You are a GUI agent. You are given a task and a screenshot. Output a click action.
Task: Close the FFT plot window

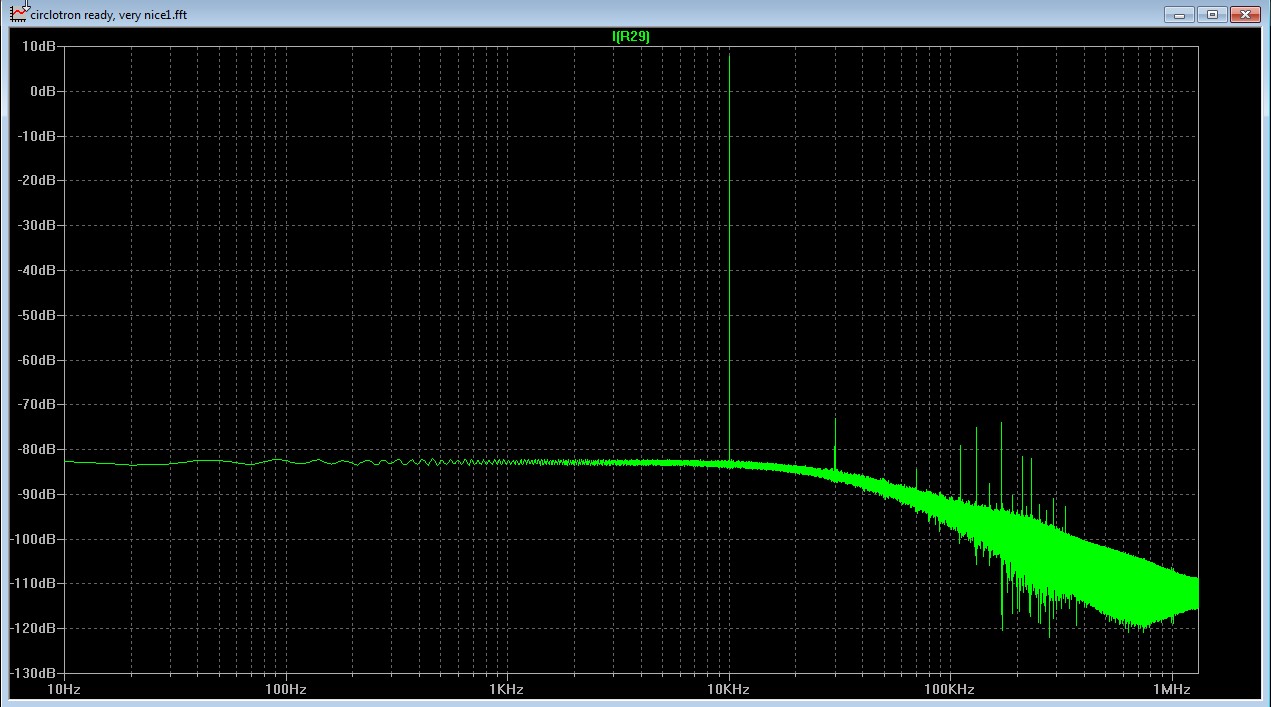point(1245,14)
